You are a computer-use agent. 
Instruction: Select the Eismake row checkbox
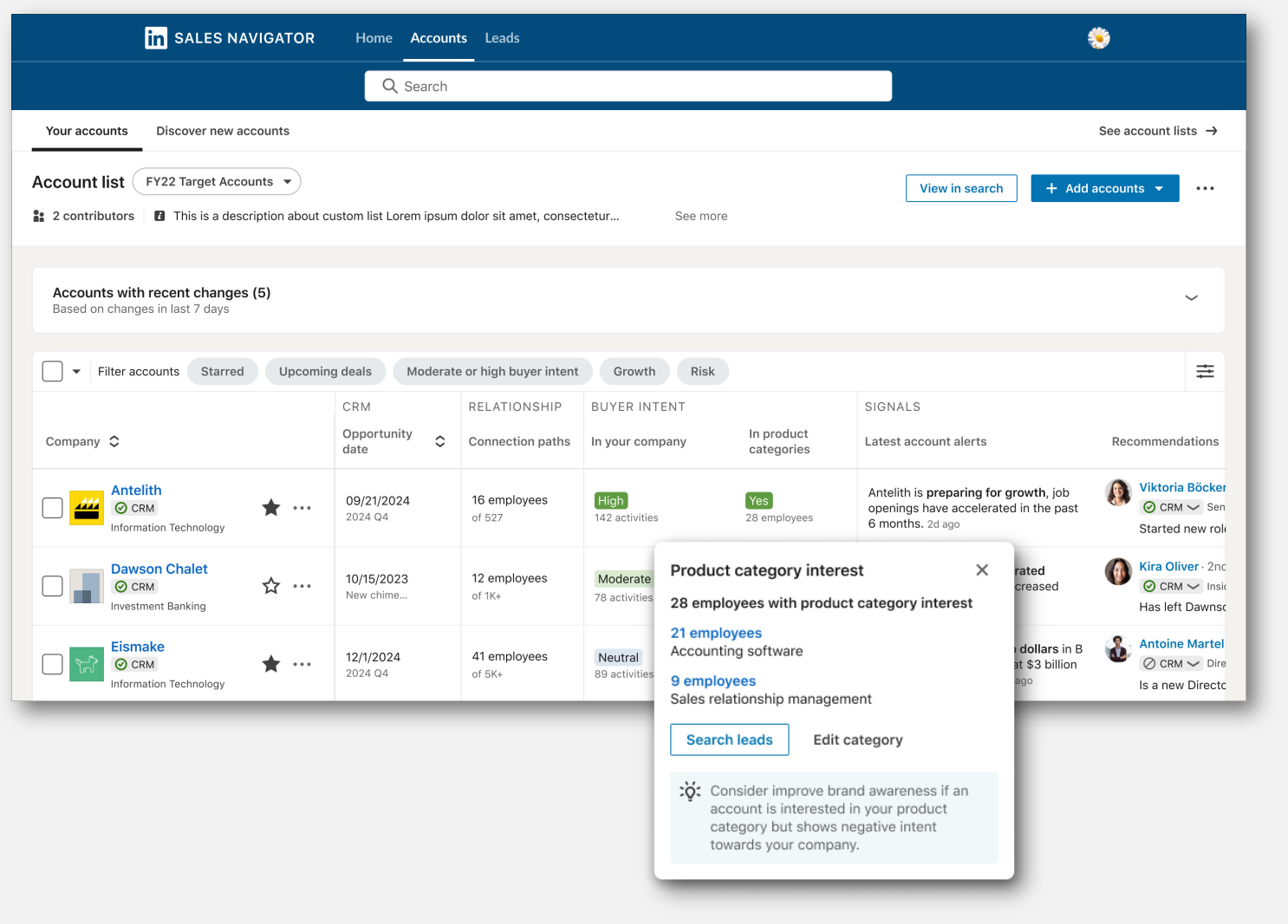53,664
